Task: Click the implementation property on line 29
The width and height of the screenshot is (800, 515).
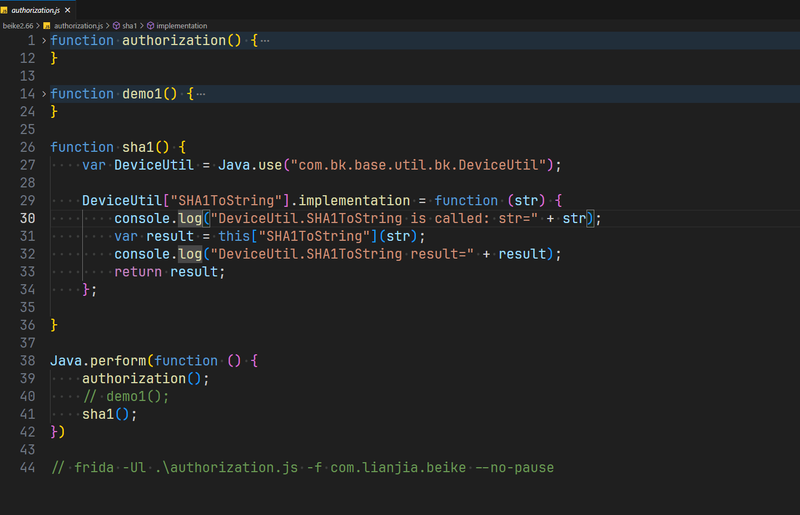Action: coord(354,201)
